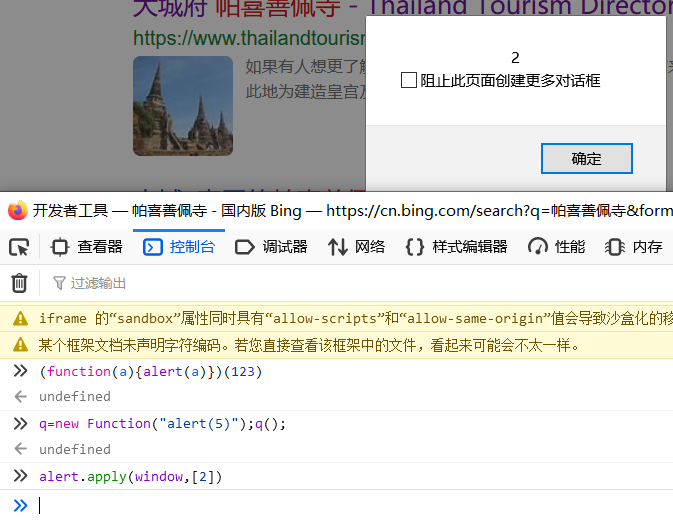Click the temple thumbnail image in Bing results
Image resolution: width=673 pixels, height=524 pixels.
183,106
